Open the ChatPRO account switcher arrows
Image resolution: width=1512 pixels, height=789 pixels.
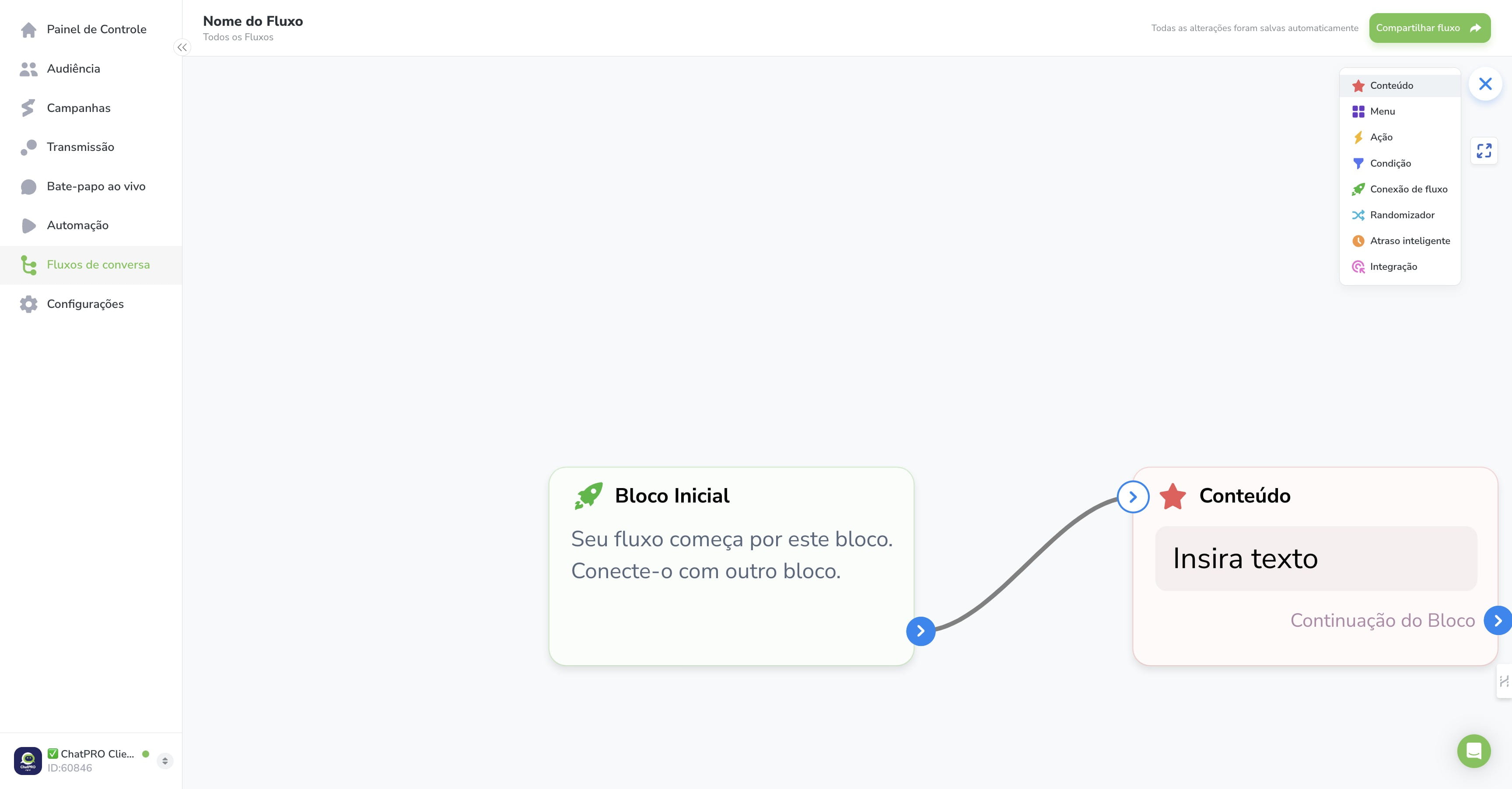[x=165, y=760]
